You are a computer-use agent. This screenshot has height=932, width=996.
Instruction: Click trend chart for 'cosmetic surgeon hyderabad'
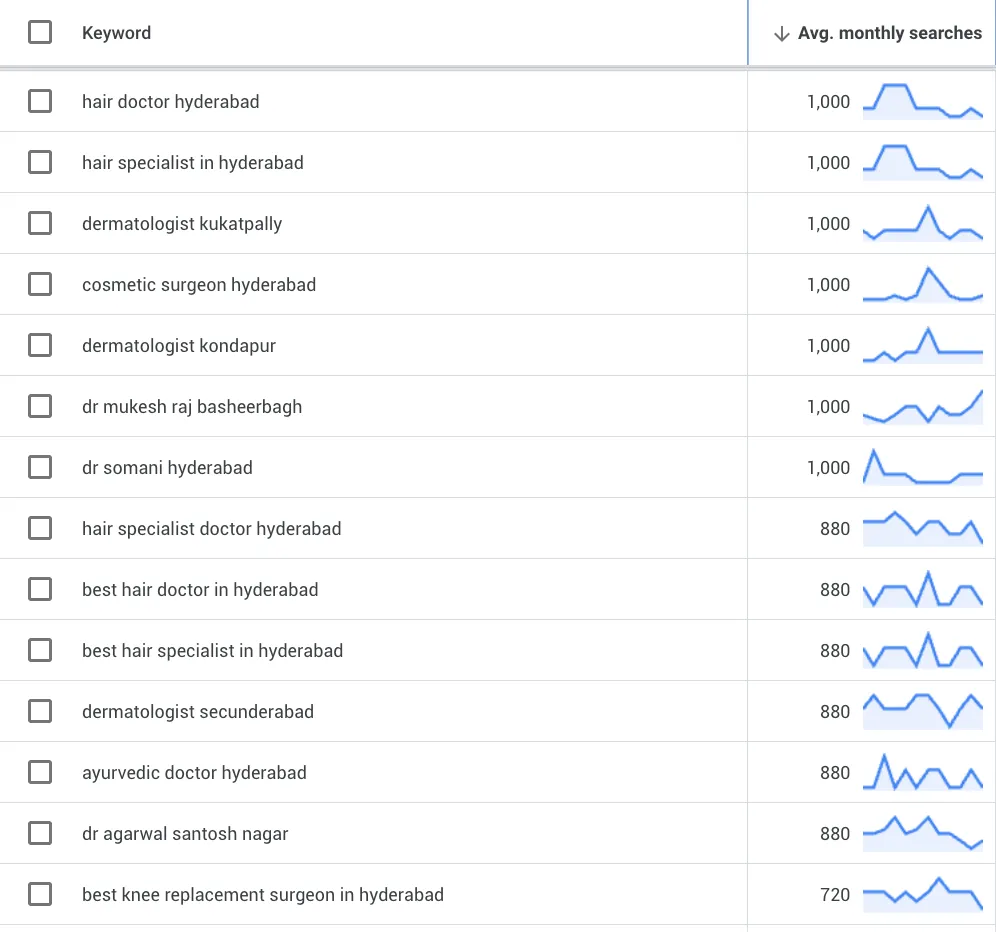point(922,284)
